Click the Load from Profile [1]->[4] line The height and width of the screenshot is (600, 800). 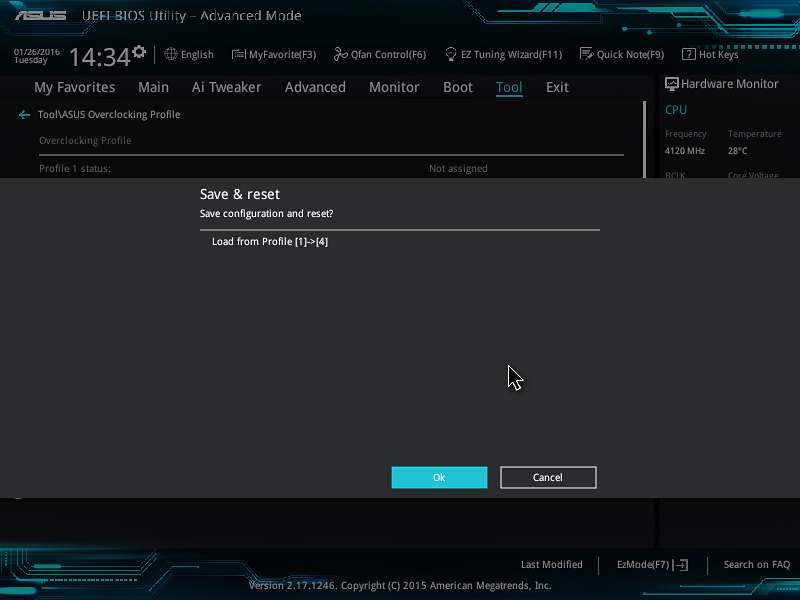point(270,242)
